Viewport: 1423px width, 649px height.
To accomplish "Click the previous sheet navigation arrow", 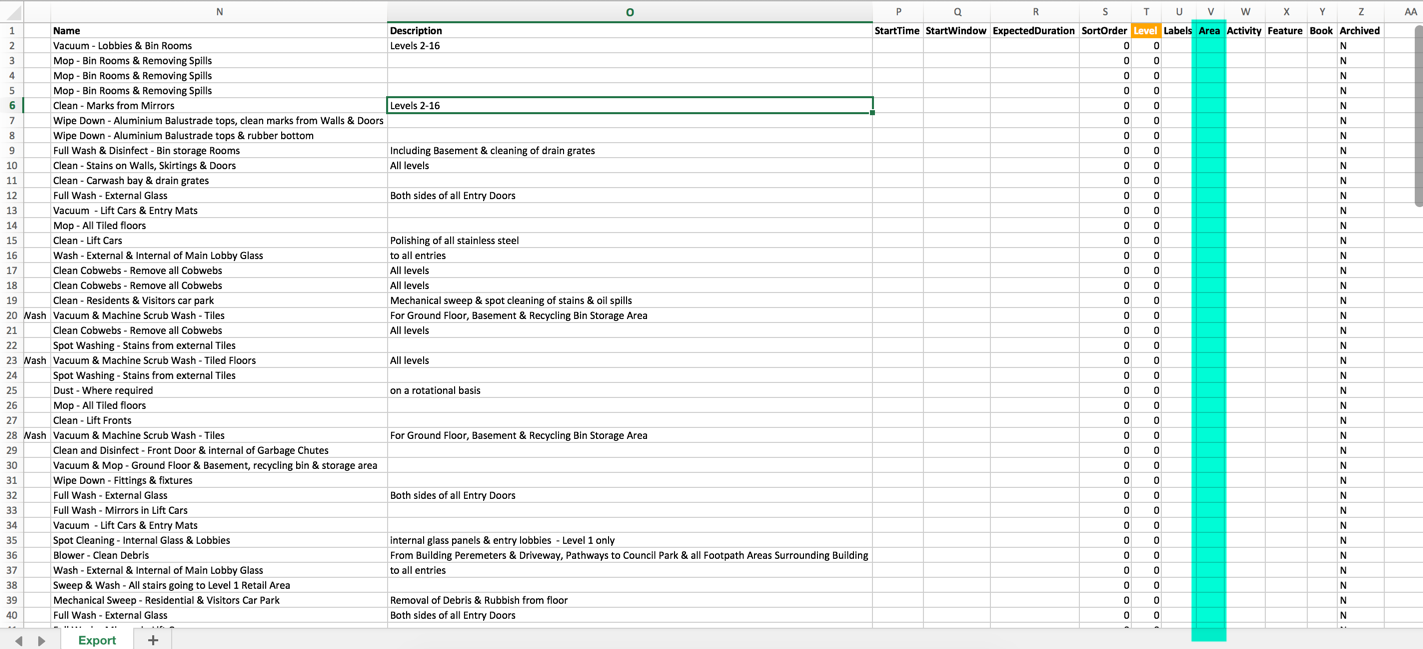I will (x=18, y=640).
